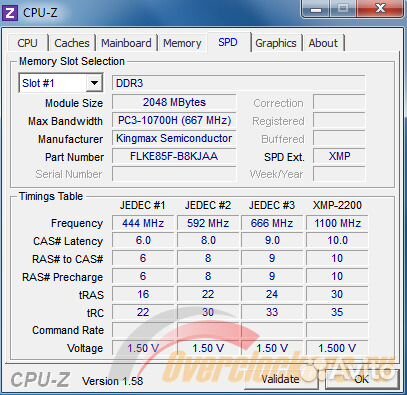407x395 pixels.
Task: Click the Manufacturer label
Action: 70,139
